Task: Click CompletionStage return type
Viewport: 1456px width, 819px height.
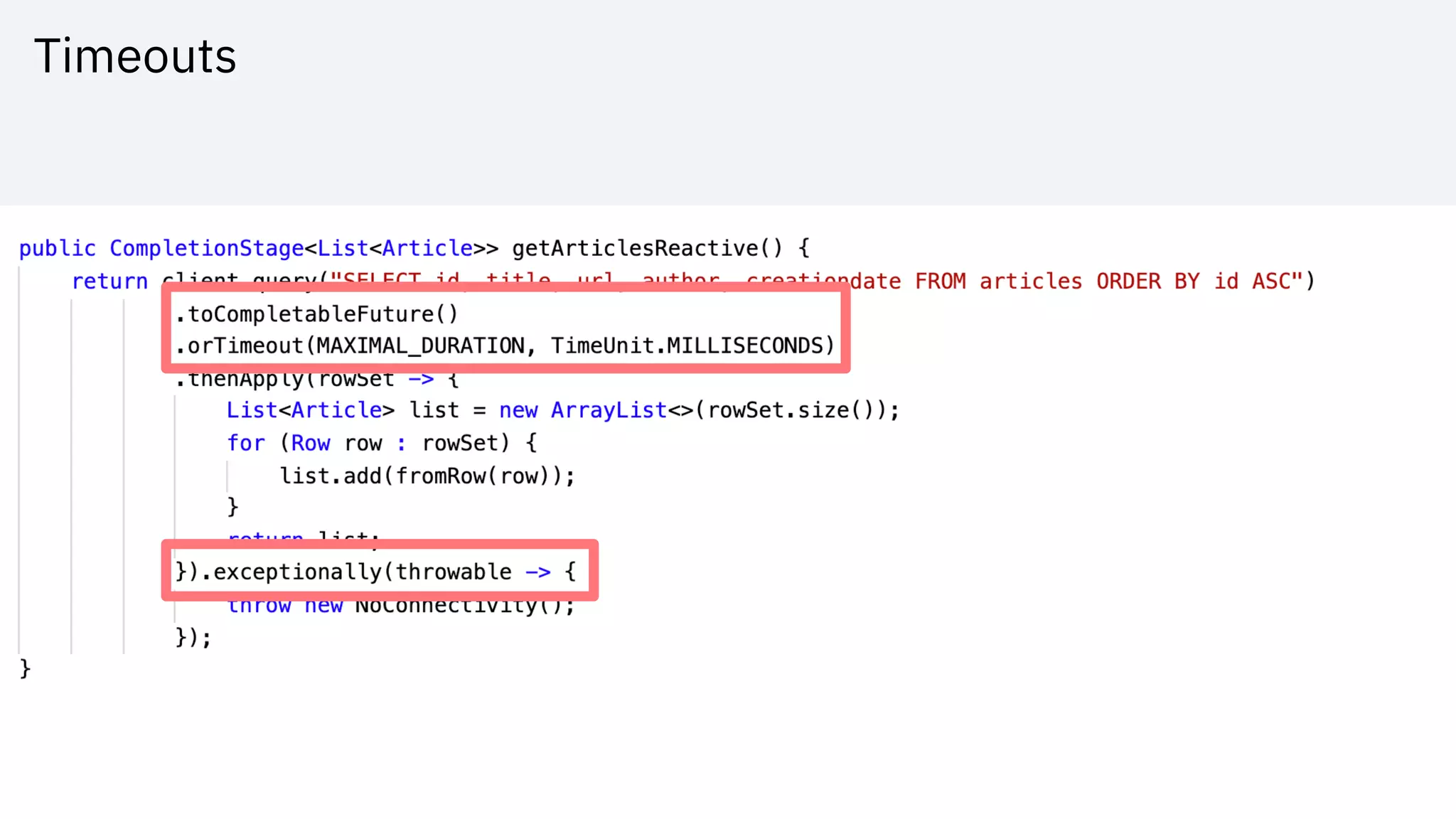Action: click(206, 248)
